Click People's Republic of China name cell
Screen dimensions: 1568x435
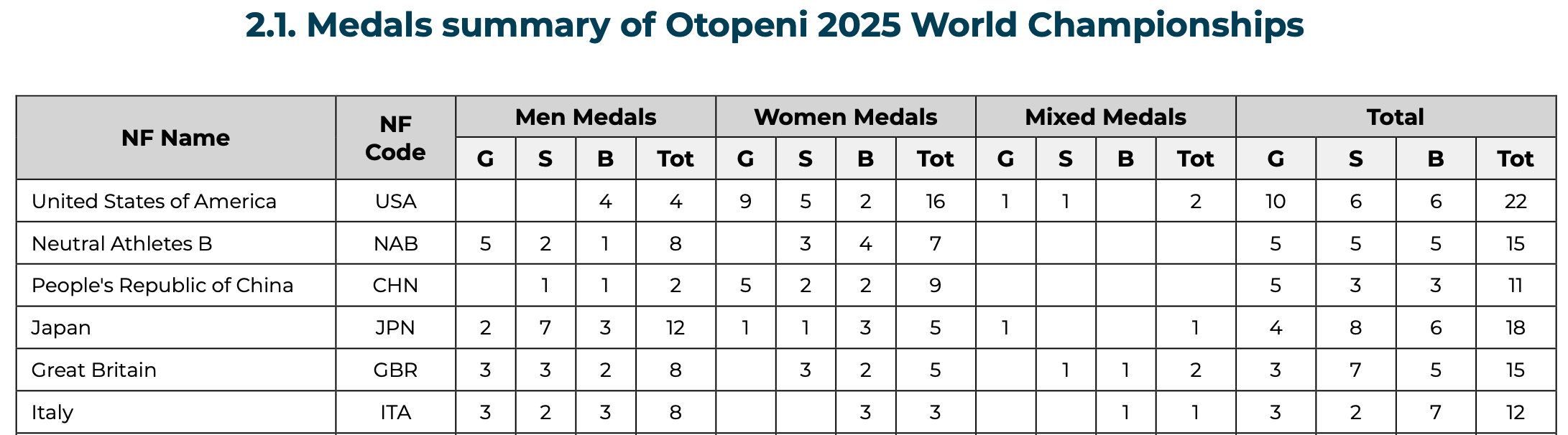point(162,286)
